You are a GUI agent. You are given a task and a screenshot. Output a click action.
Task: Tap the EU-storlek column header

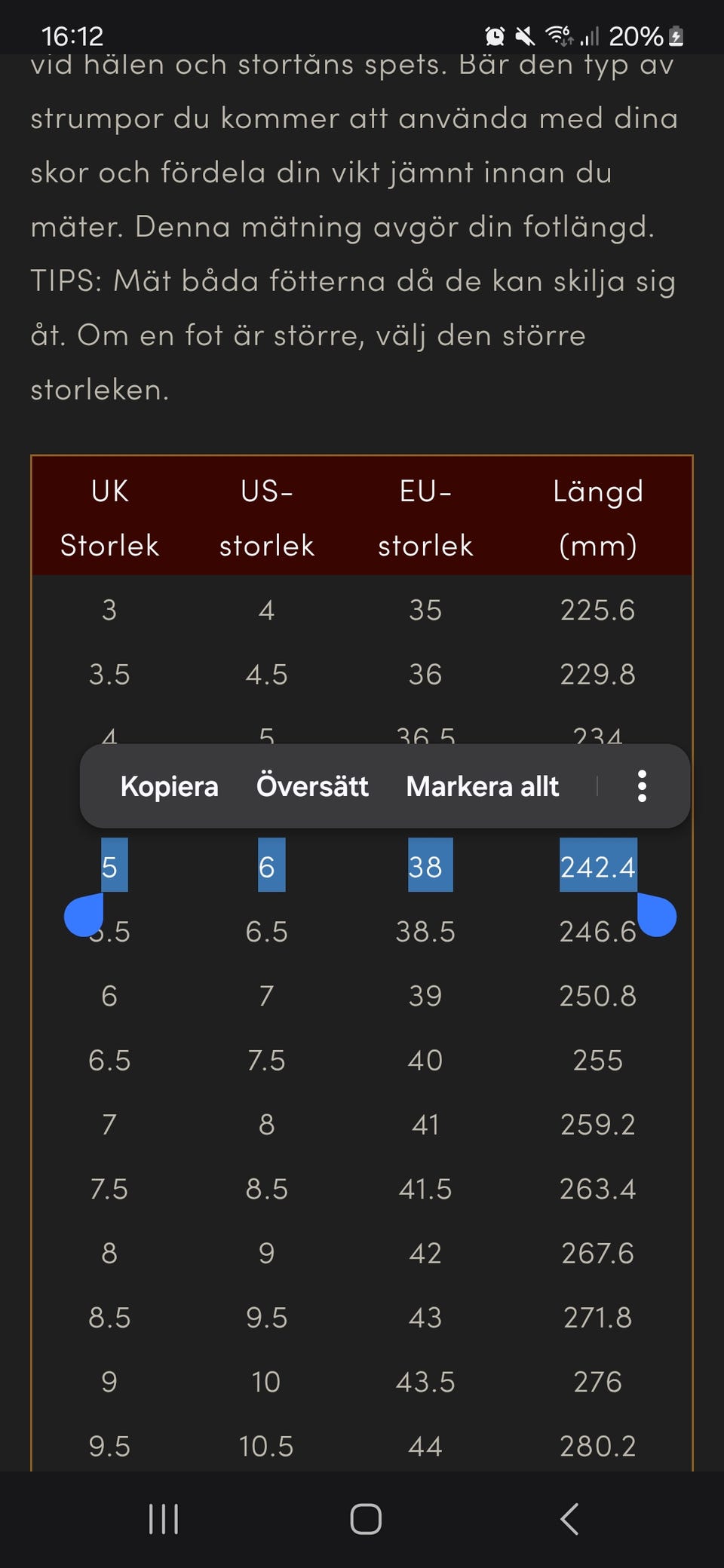(x=425, y=518)
